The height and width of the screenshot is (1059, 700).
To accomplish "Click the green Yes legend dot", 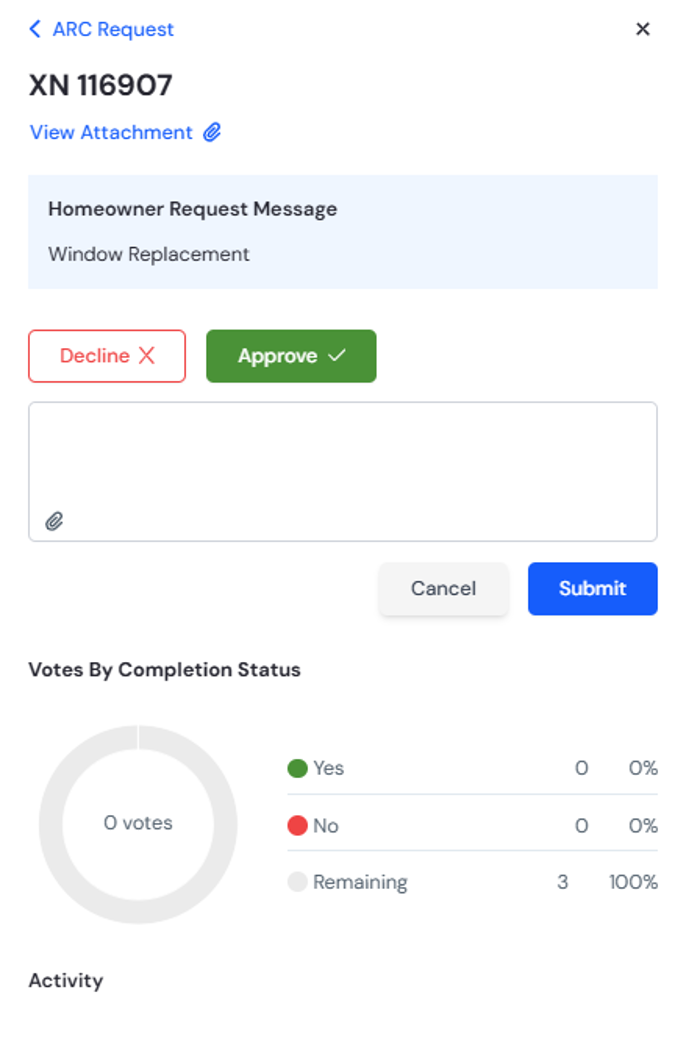I will 297,768.
